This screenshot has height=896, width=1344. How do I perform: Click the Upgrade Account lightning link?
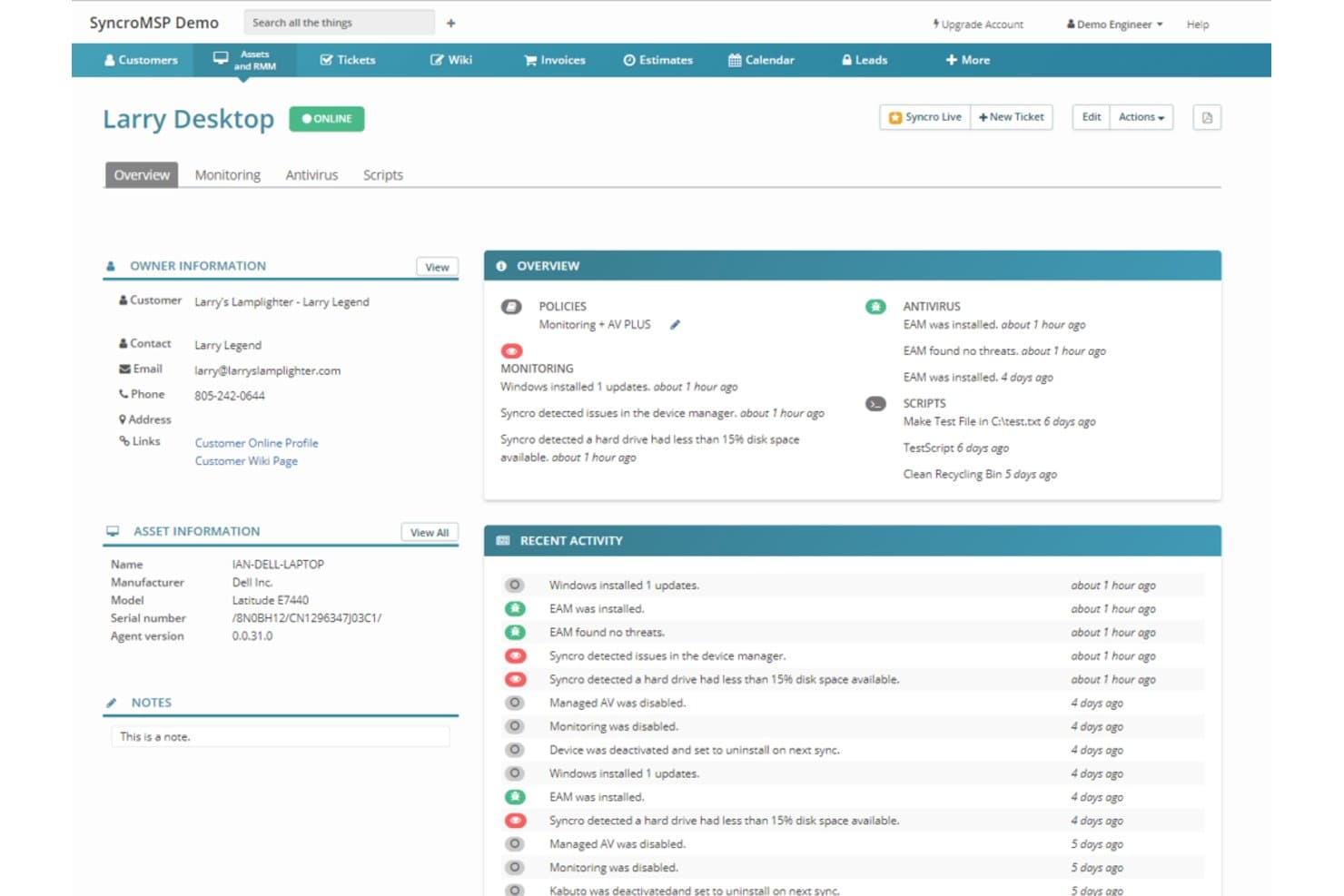[x=978, y=25]
